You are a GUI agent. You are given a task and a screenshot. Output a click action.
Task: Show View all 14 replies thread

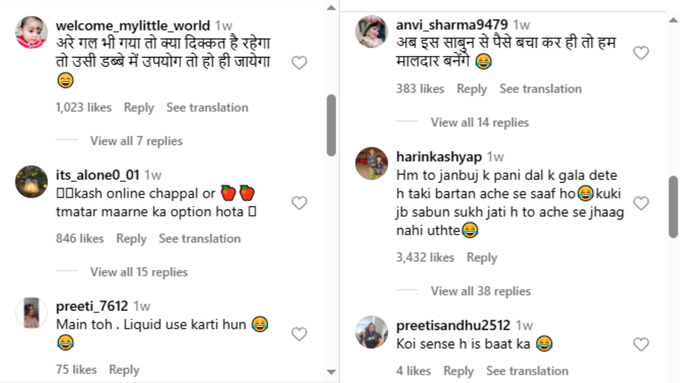pos(480,122)
